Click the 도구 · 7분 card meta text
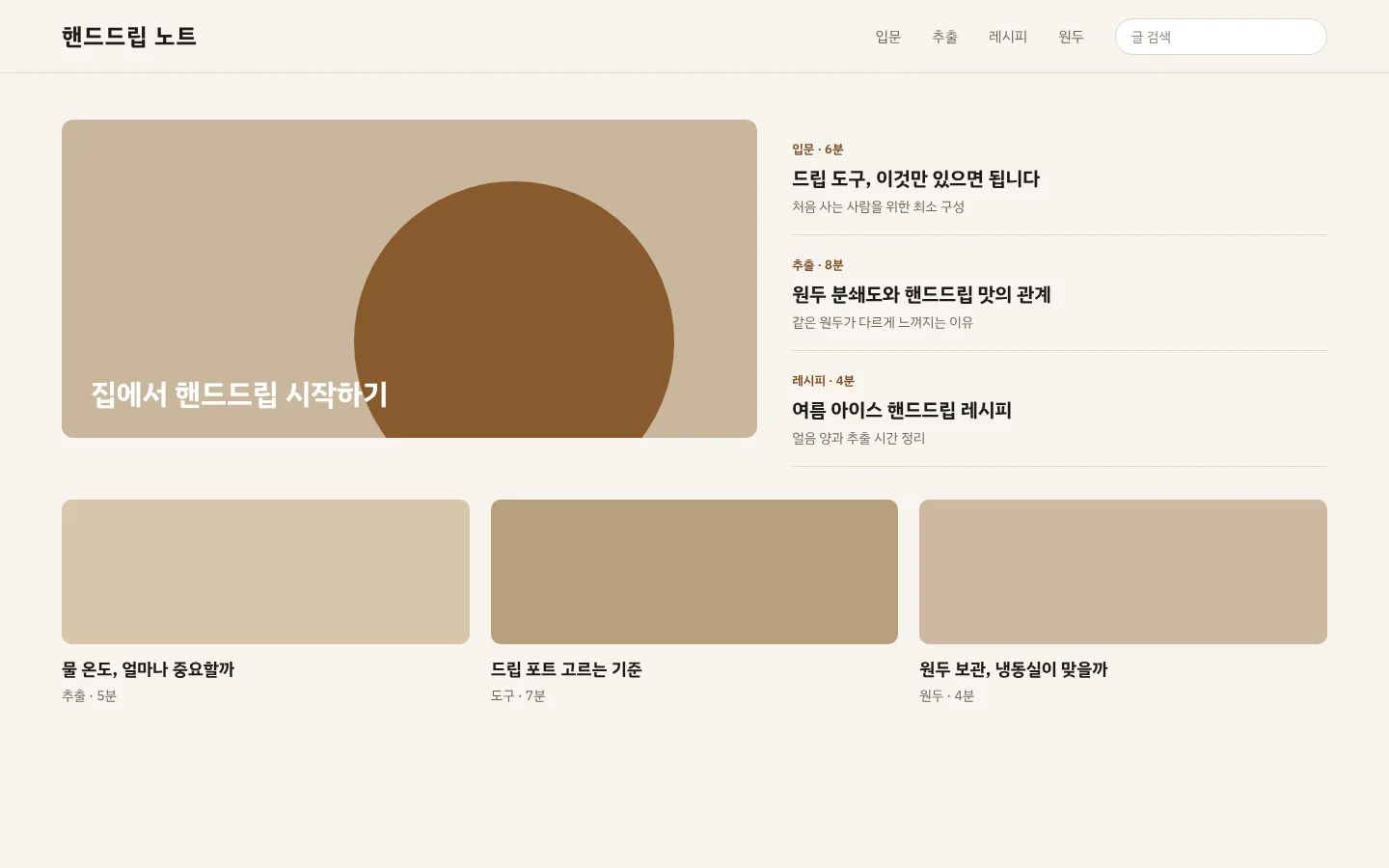The height and width of the screenshot is (868, 1389). (518, 695)
